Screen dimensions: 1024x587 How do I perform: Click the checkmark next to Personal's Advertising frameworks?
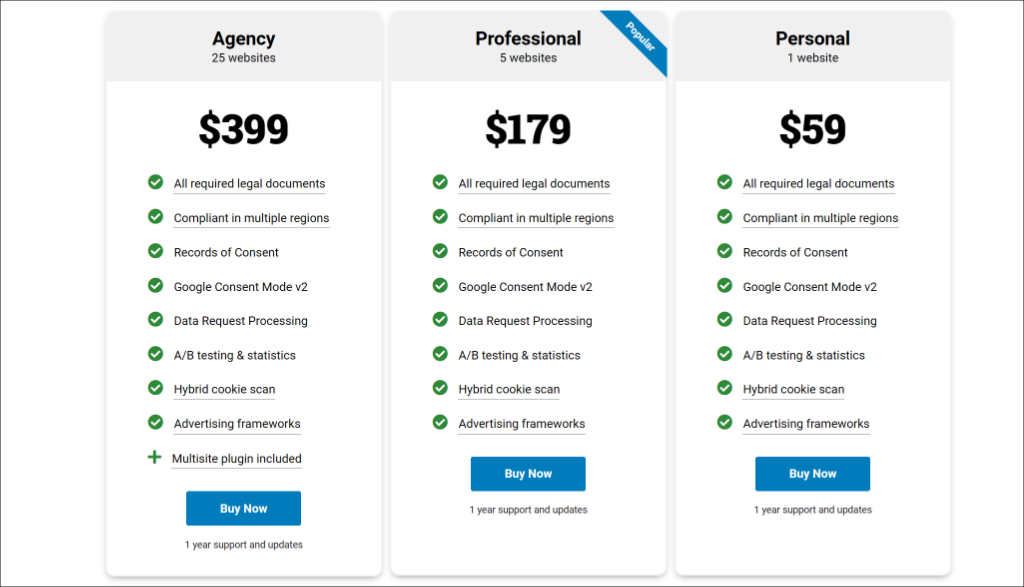click(724, 422)
